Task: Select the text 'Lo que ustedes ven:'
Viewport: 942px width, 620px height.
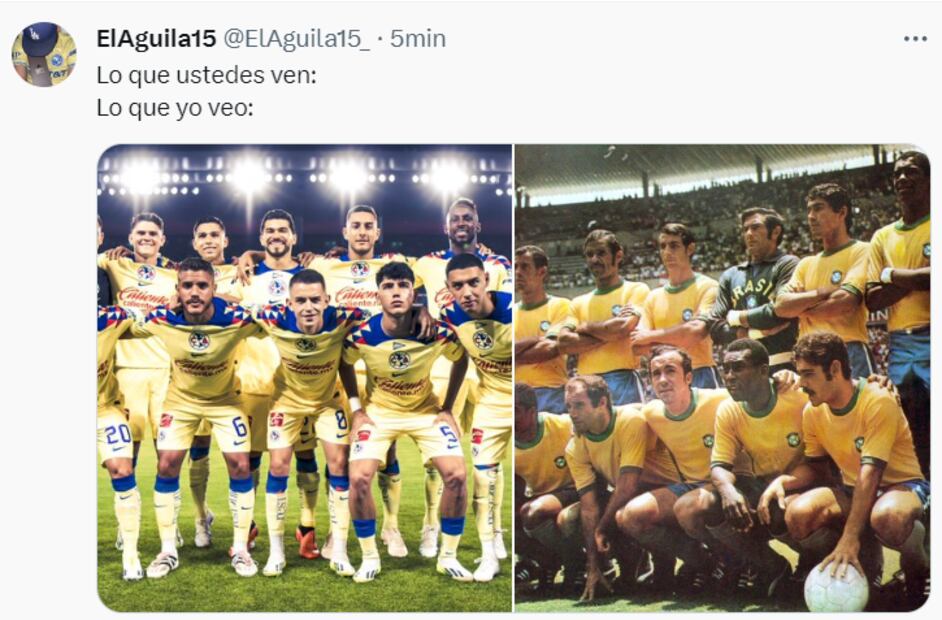Action: point(207,76)
